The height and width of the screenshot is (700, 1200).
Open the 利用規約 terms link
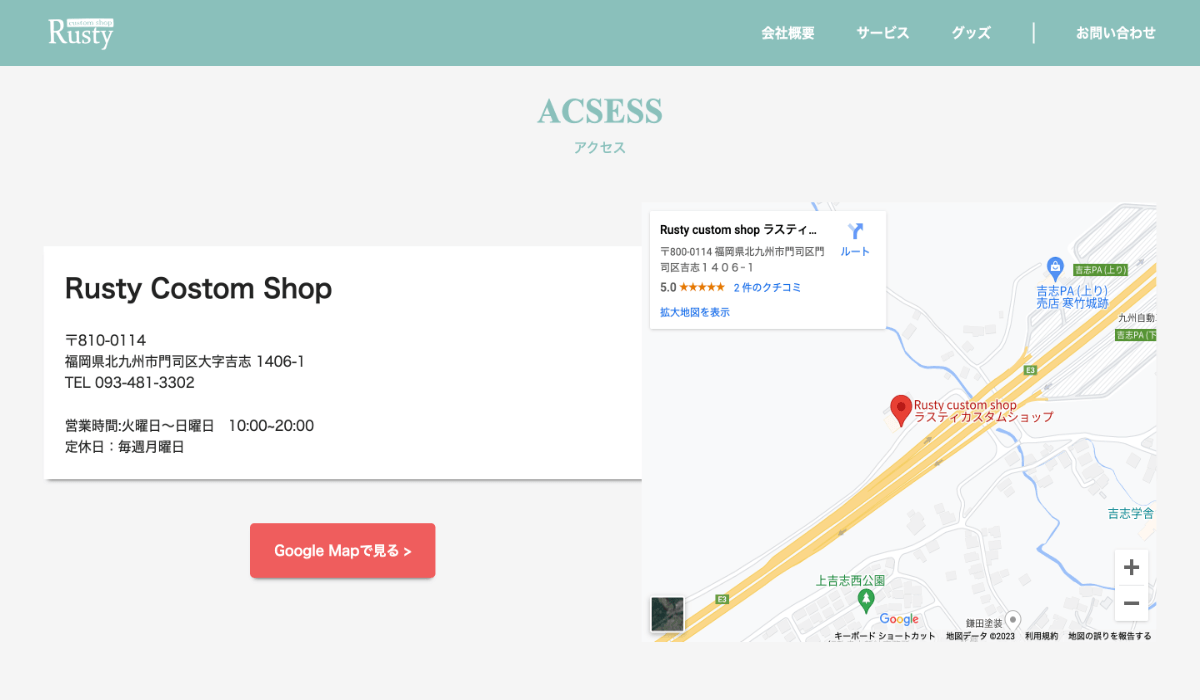pyautogui.click(x=1041, y=636)
